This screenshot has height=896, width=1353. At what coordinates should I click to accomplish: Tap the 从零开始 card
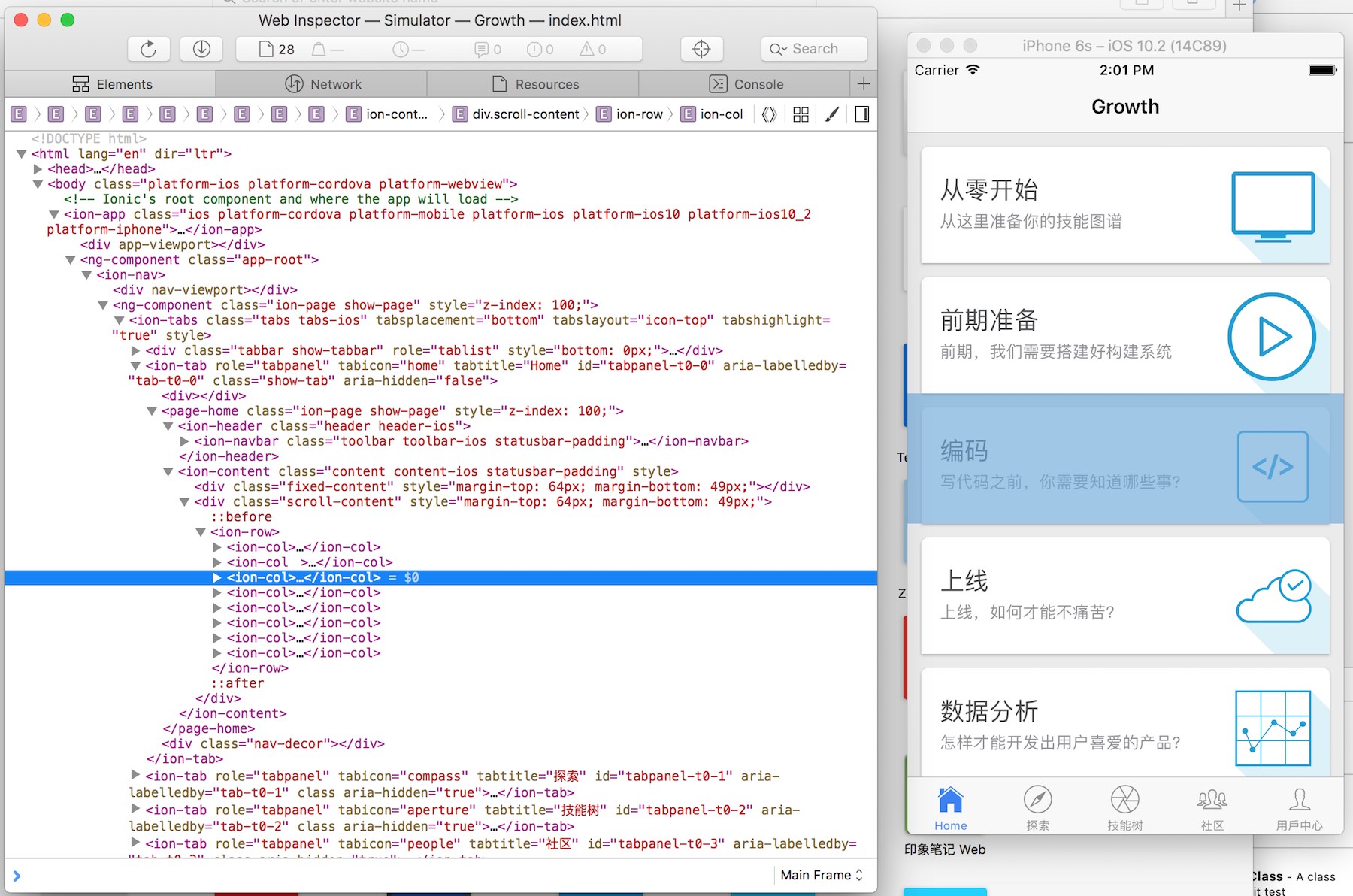[1125, 205]
